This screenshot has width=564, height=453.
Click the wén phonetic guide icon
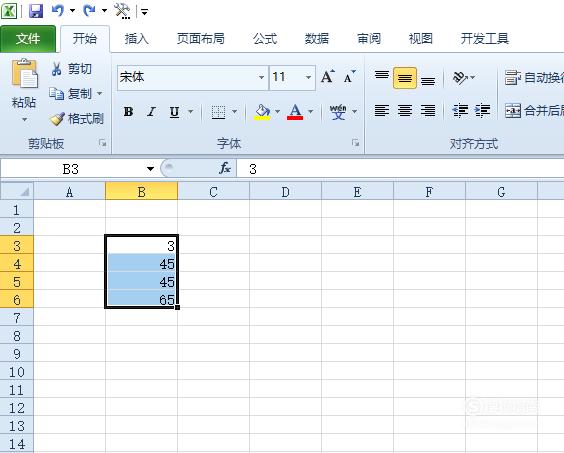point(338,112)
